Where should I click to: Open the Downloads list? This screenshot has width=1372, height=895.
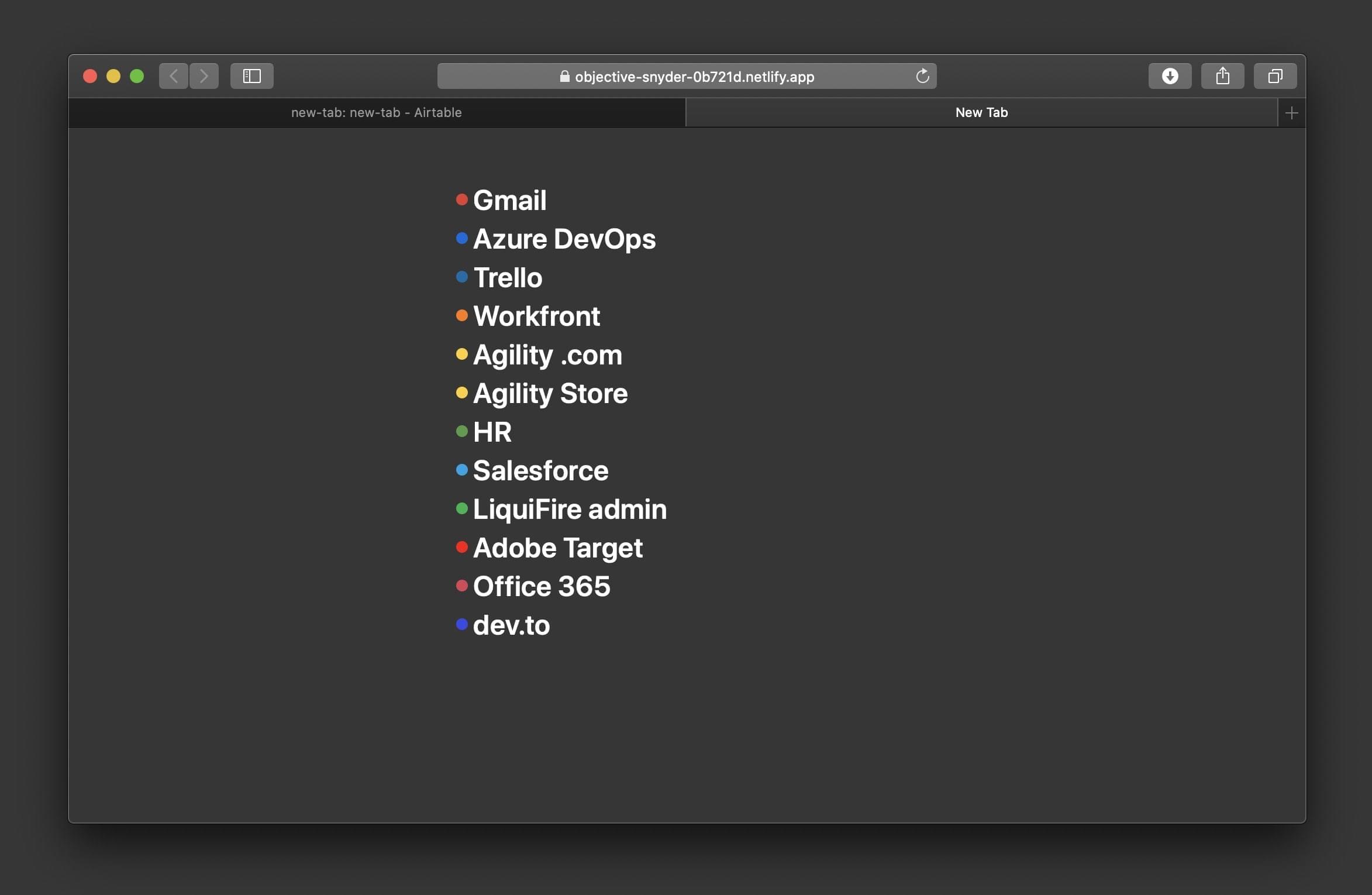1170,75
